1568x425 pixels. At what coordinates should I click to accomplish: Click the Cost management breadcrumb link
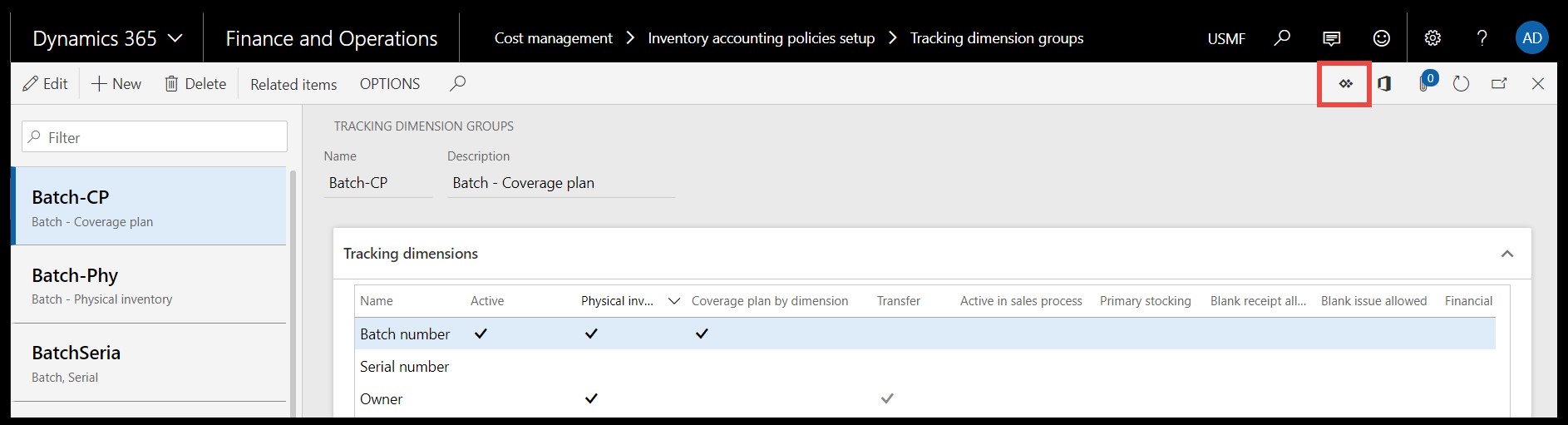coord(553,38)
